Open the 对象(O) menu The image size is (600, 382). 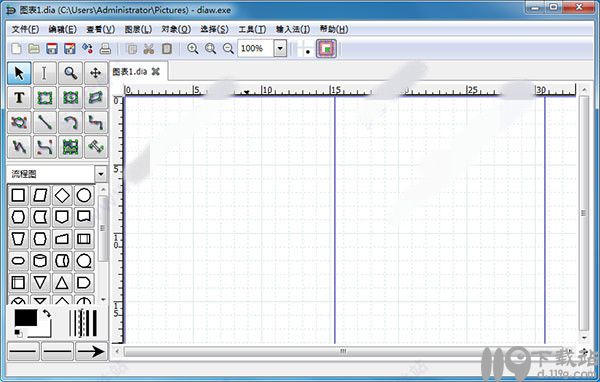tap(176, 29)
